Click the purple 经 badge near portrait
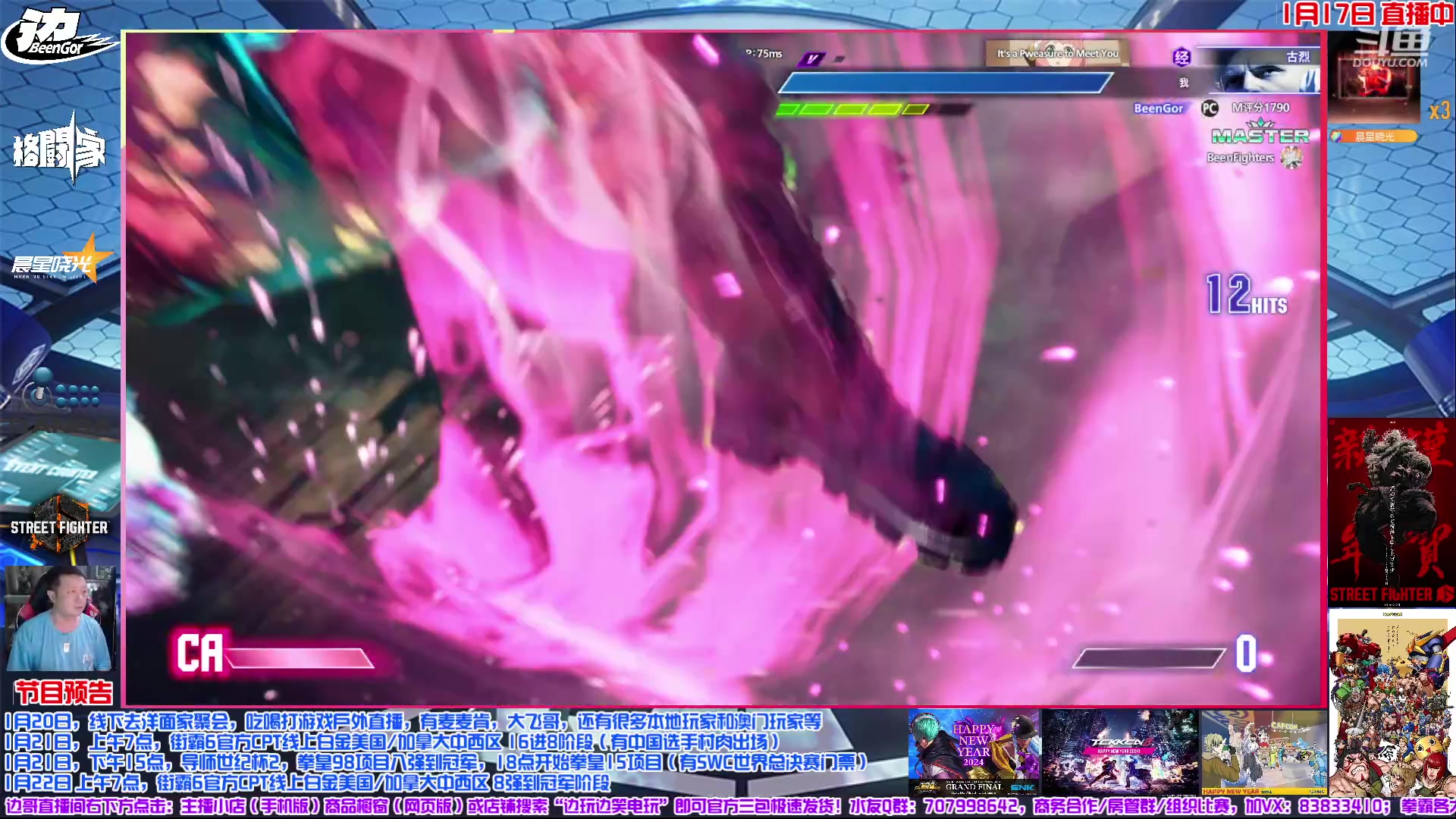 click(x=1181, y=57)
